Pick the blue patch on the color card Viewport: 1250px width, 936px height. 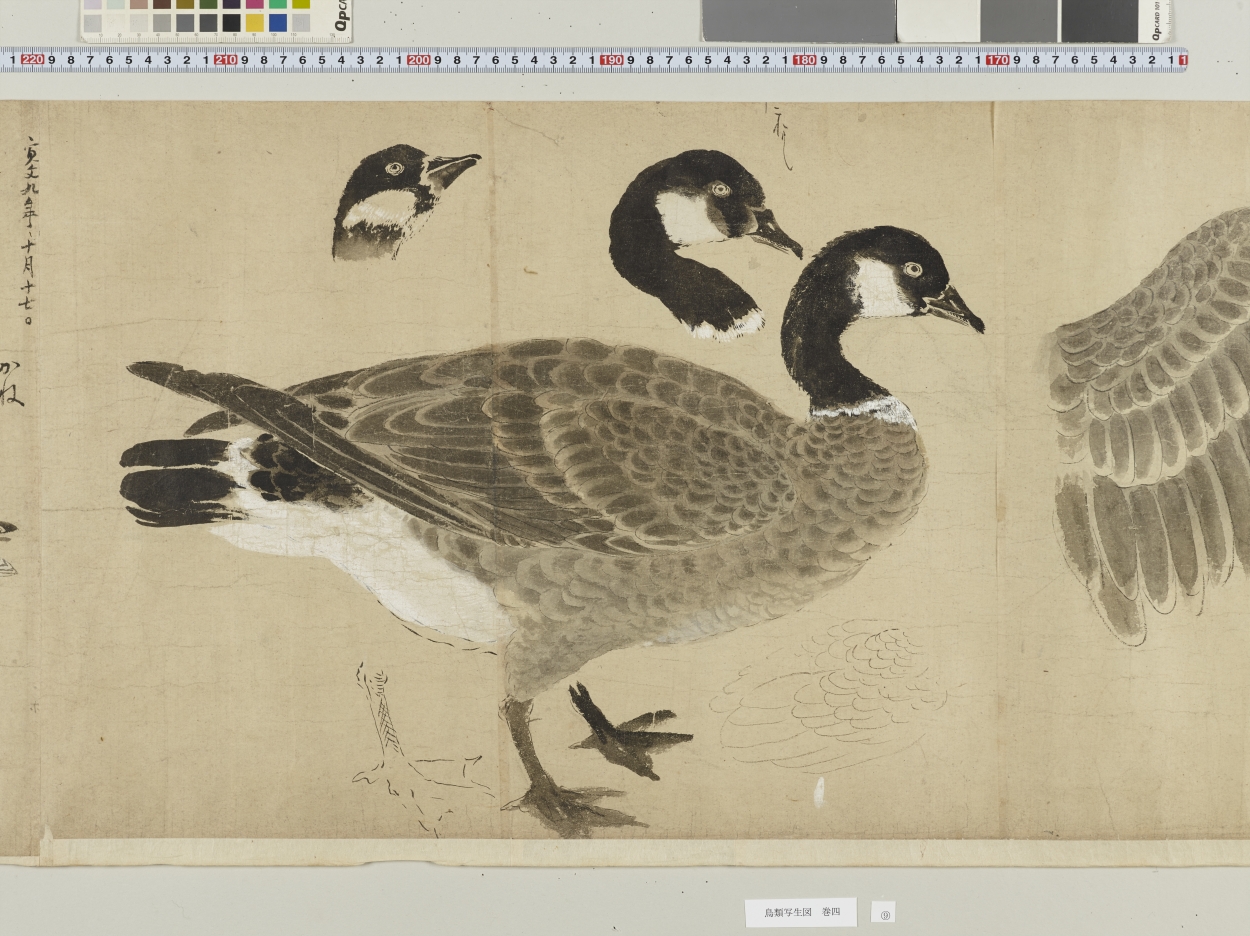click(x=277, y=22)
